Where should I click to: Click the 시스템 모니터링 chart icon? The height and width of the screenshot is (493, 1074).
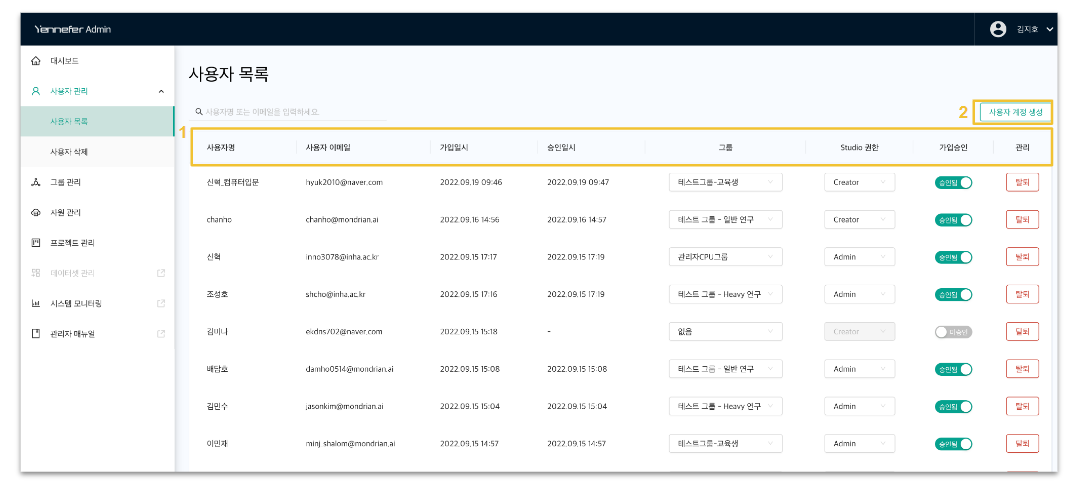pos(36,303)
